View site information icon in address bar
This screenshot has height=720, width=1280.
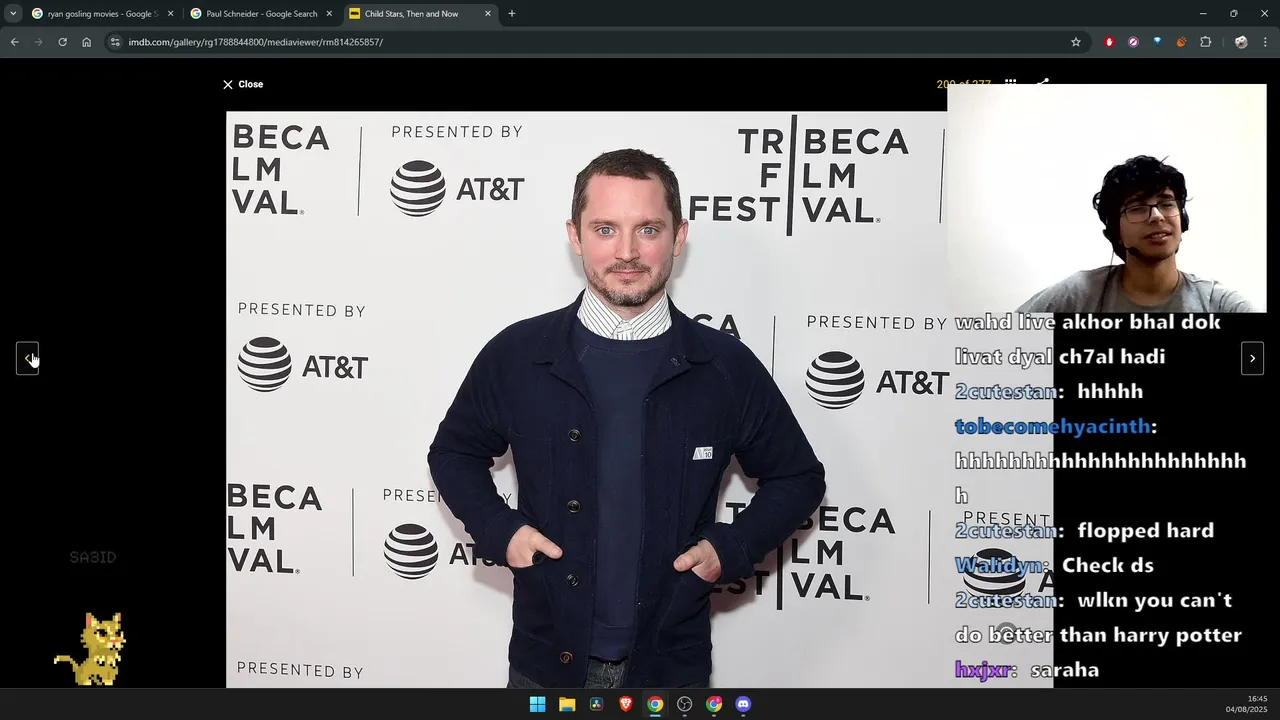[x=115, y=42]
